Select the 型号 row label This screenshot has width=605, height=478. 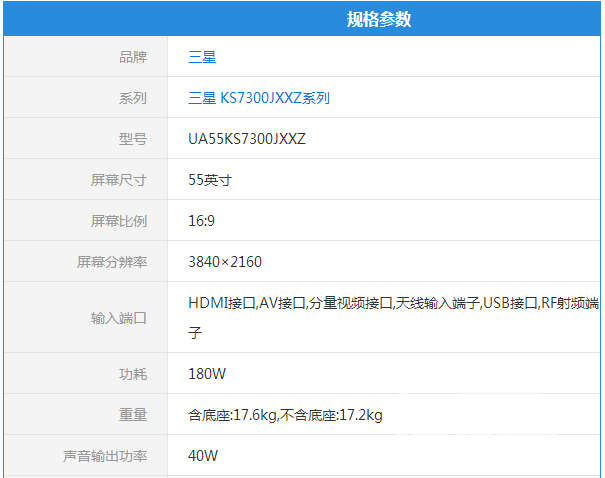click(x=133, y=139)
